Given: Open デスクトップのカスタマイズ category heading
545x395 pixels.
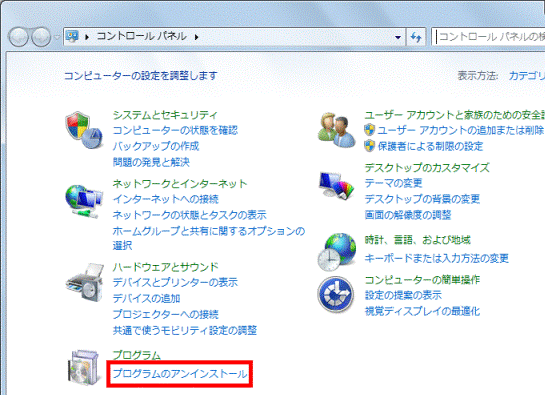Looking at the screenshot, I should pos(427,168).
